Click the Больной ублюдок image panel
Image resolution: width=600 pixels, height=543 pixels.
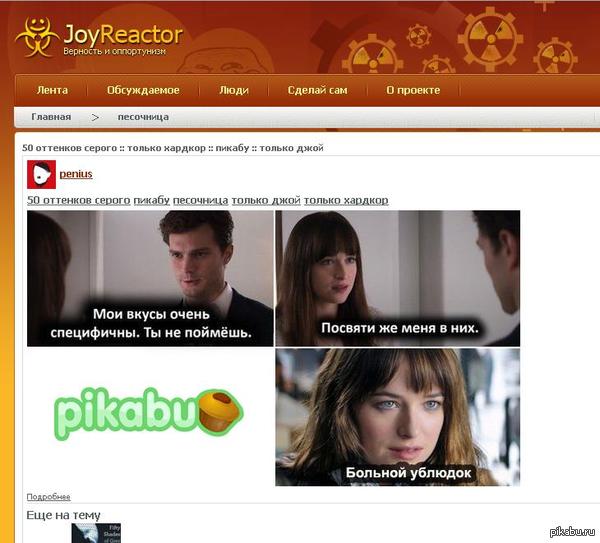398,417
